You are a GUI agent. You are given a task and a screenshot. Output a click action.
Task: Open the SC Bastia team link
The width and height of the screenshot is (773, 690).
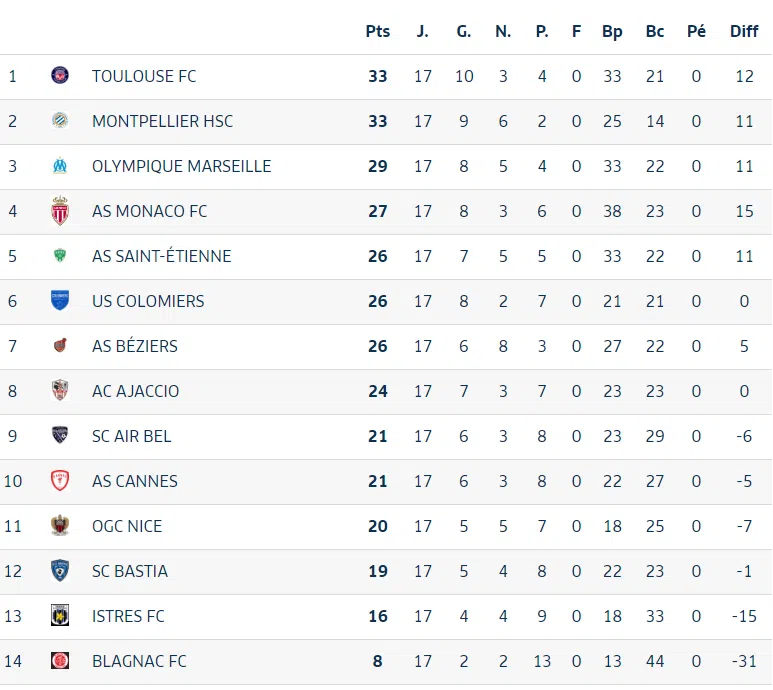pos(130,571)
